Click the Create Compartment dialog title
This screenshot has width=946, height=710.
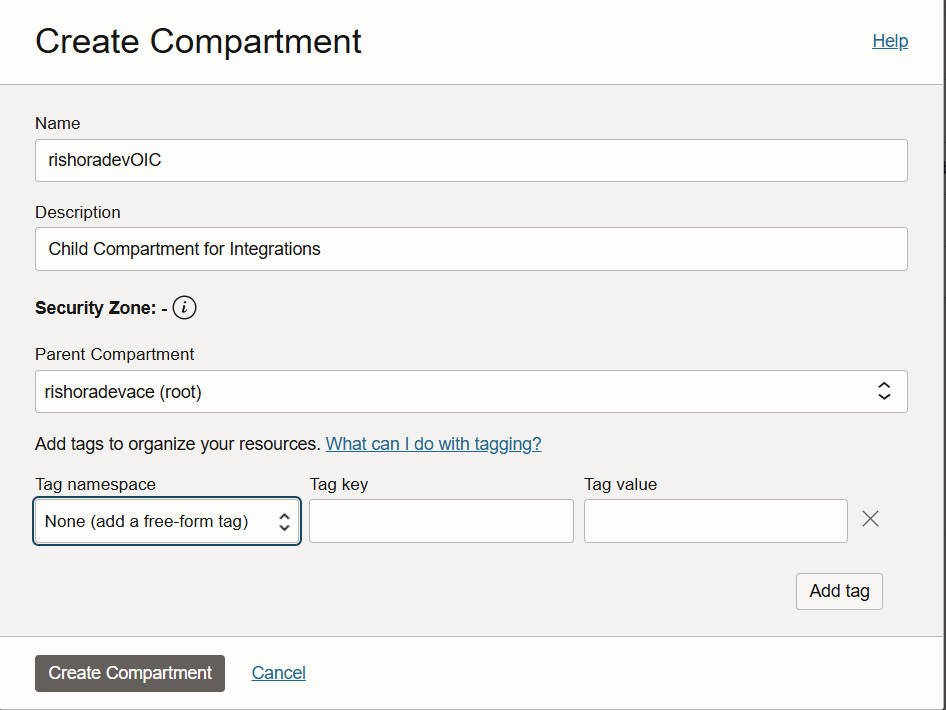198,42
